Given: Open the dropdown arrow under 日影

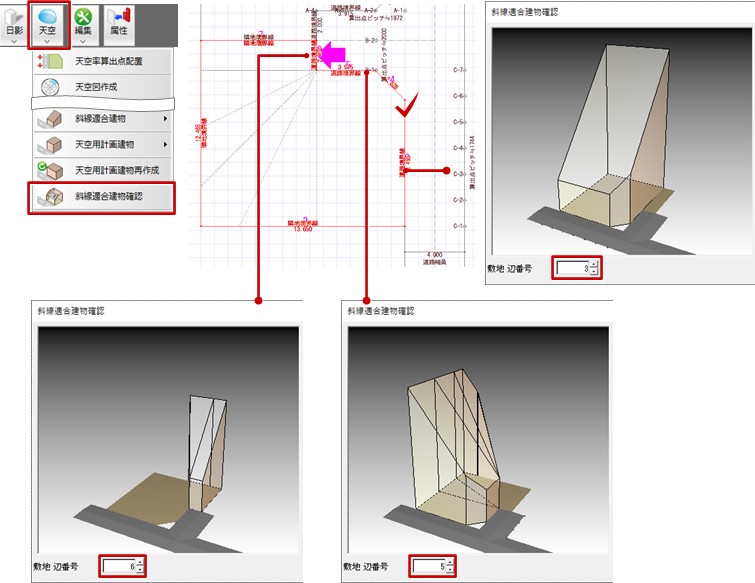Looking at the screenshot, I should [x=14, y=42].
